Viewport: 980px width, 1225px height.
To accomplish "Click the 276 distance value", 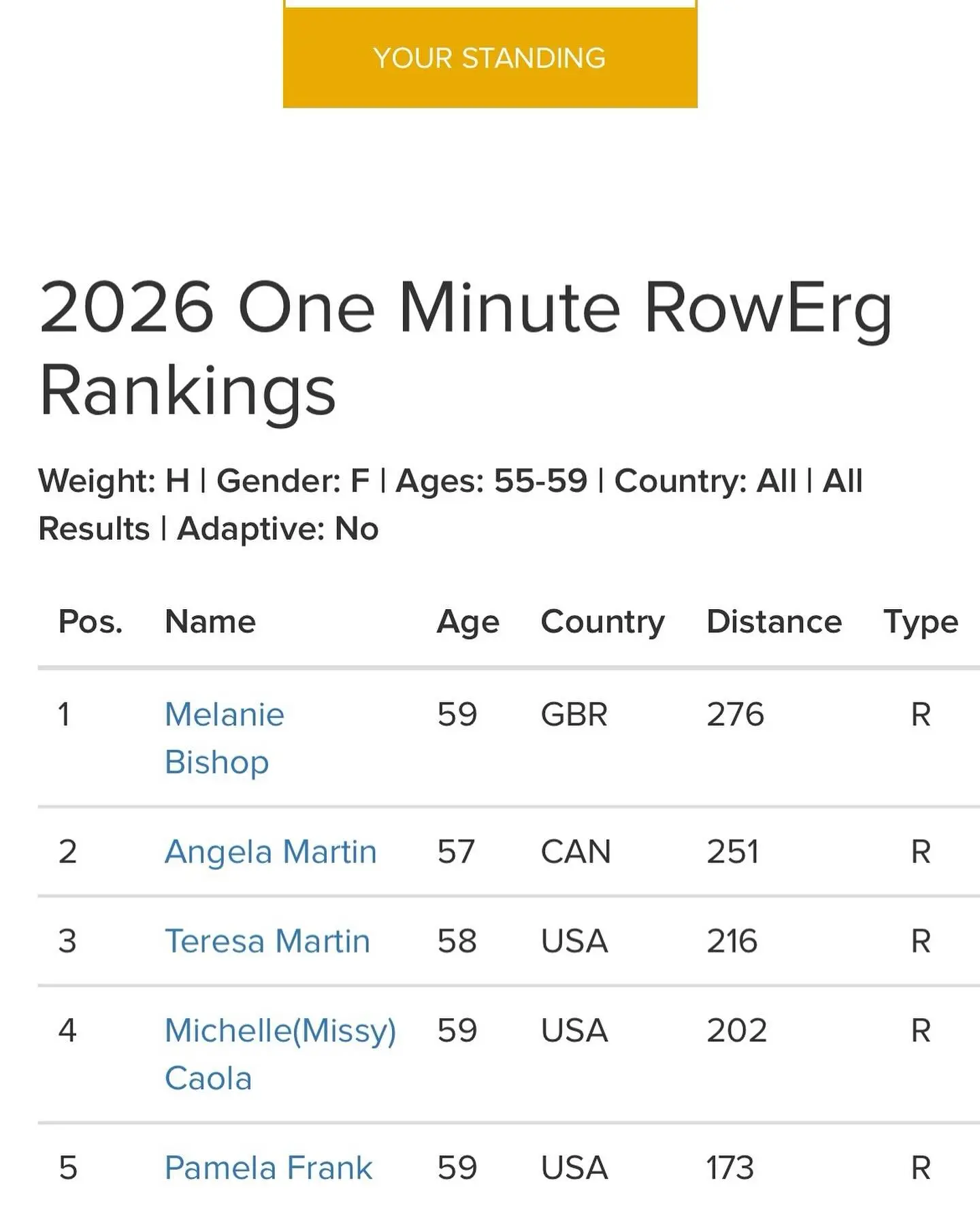I will pos(736,715).
